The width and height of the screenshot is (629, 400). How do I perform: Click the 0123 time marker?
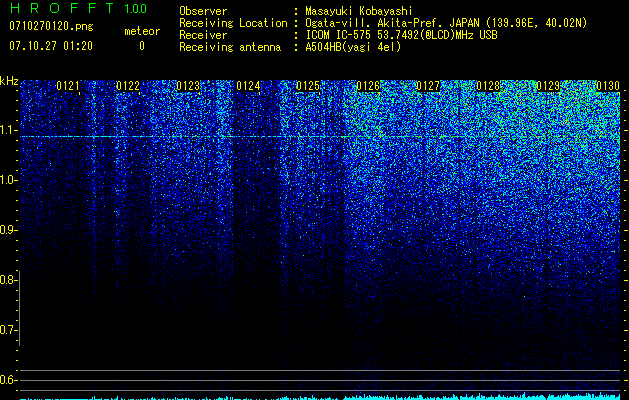pos(188,86)
